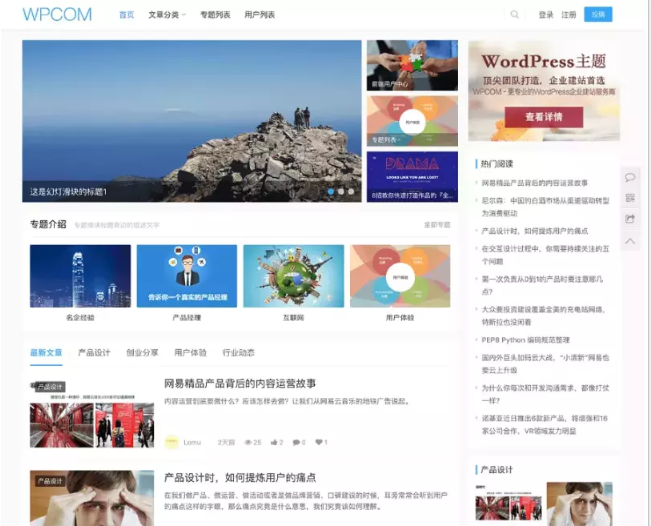Click the heart favorite icon on first article
Viewport: 651px width, 526px height.
click(x=318, y=442)
